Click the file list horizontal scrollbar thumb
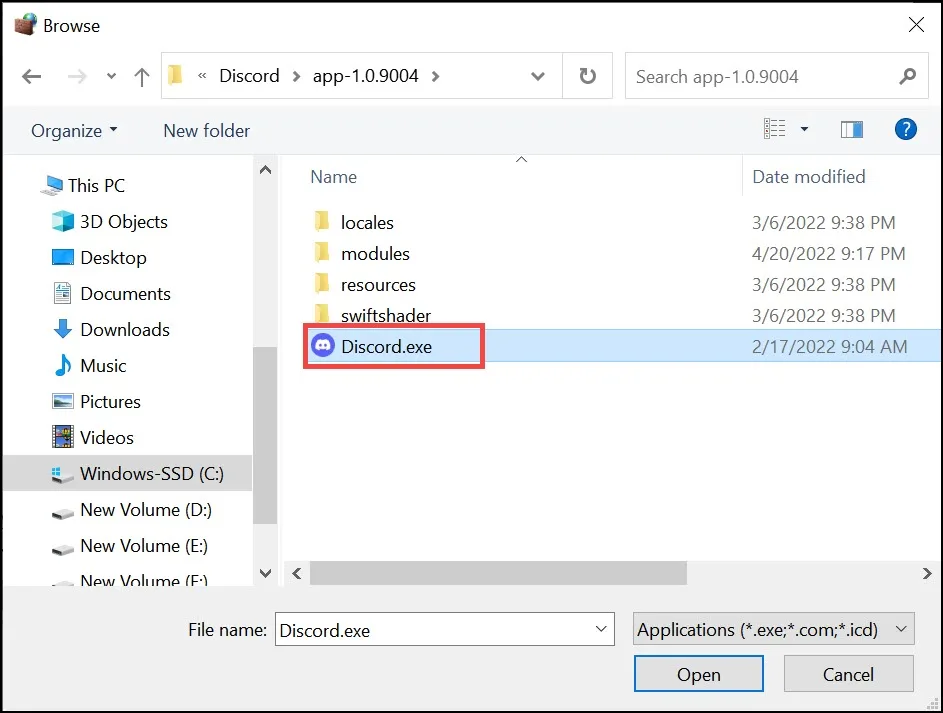 (x=498, y=573)
